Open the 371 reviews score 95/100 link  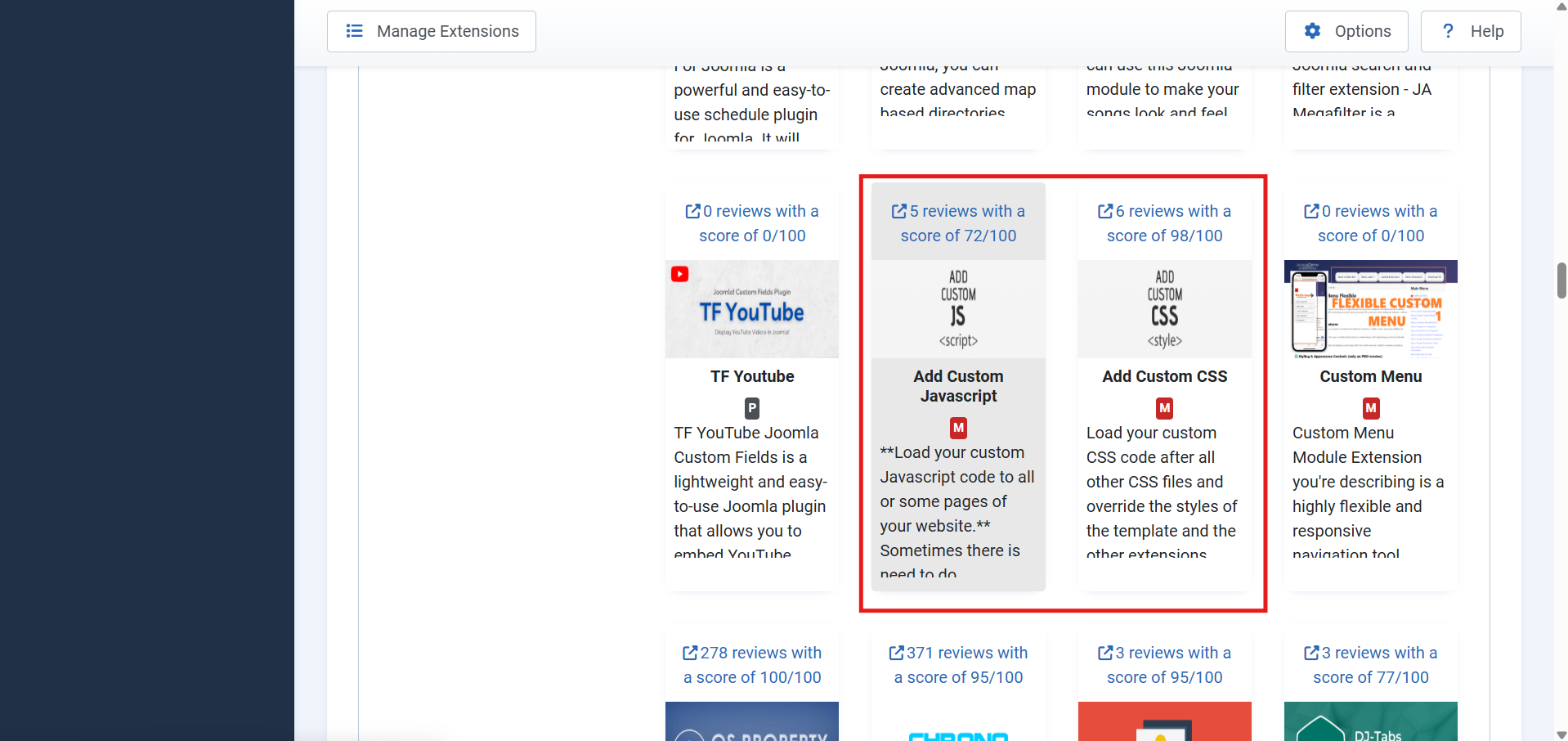[x=958, y=665]
